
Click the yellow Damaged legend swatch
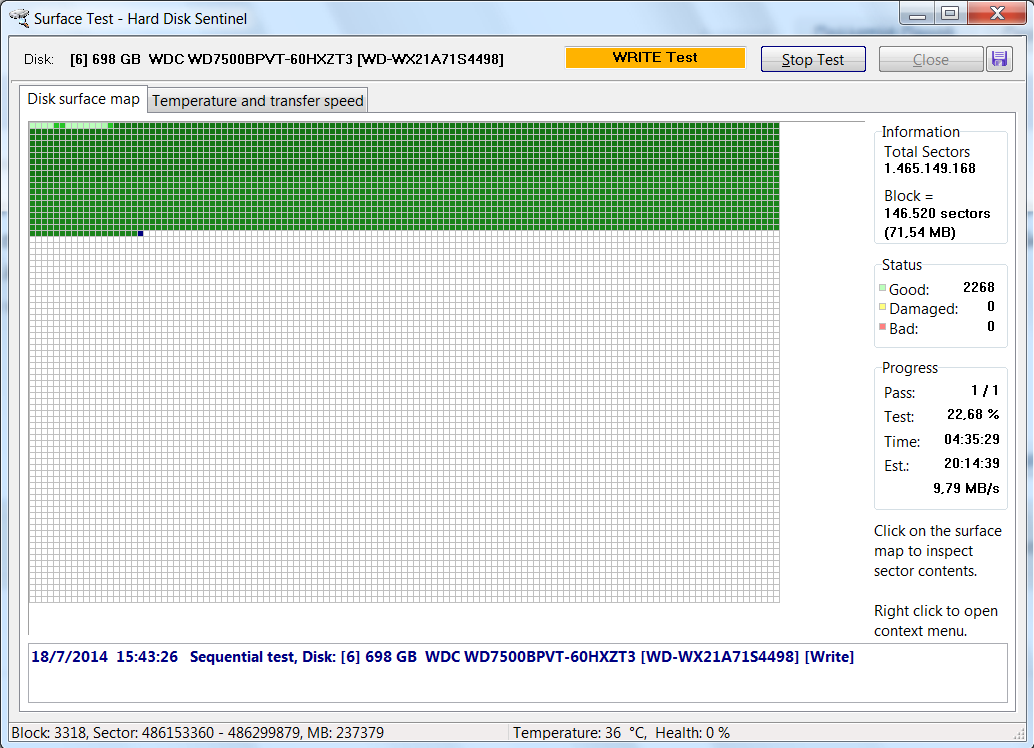point(882,307)
